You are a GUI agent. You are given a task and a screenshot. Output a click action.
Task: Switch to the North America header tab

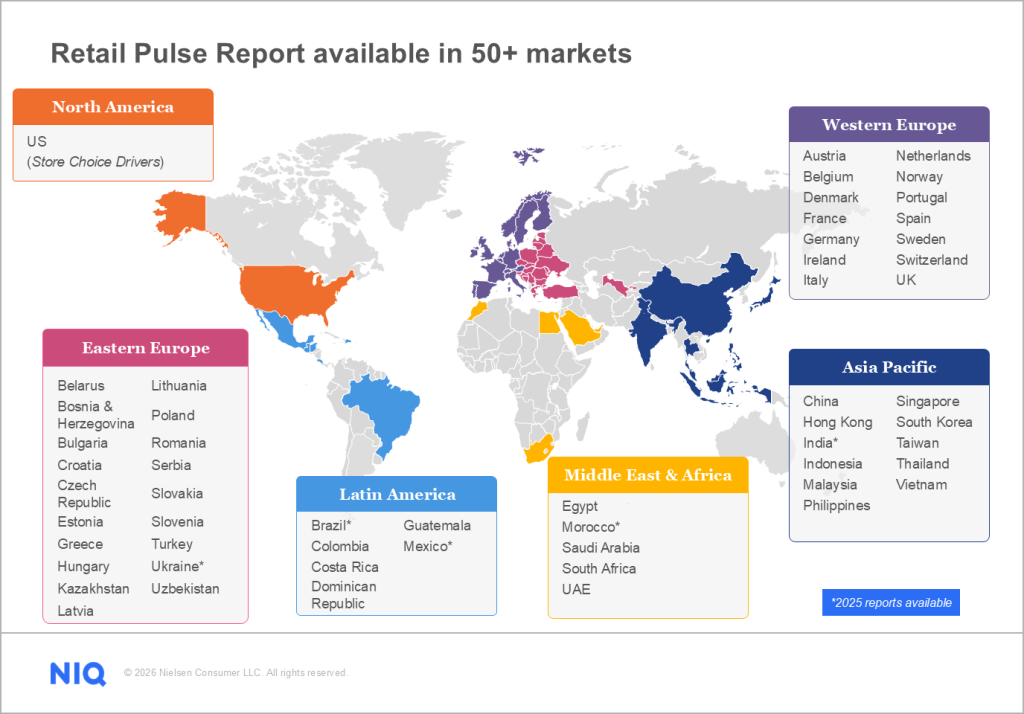click(x=112, y=107)
